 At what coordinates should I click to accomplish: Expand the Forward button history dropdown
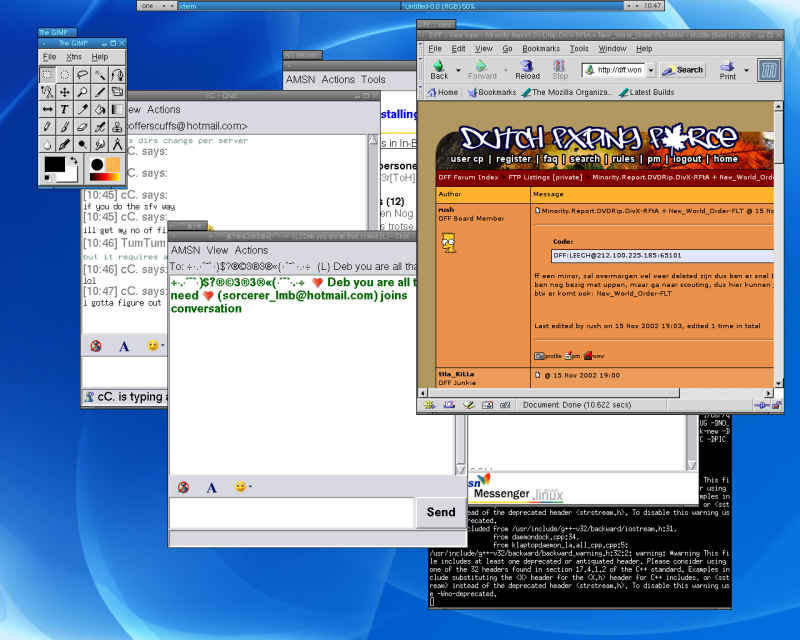click(506, 70)
